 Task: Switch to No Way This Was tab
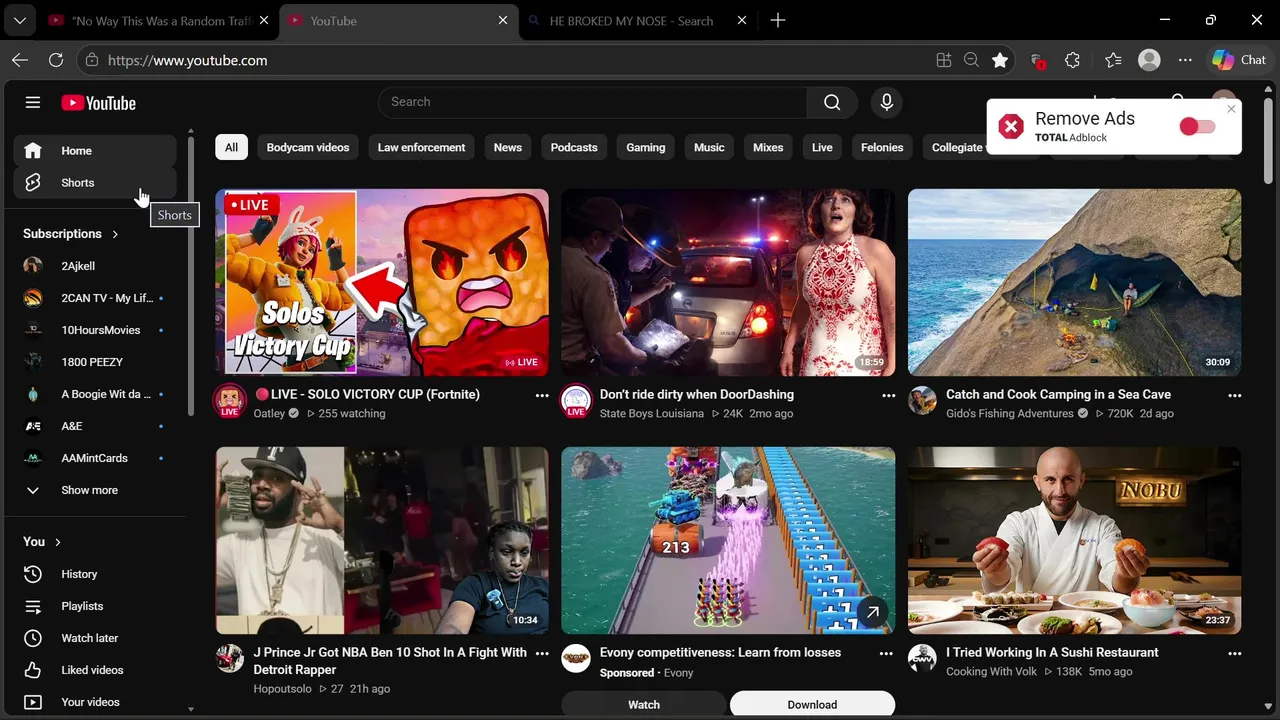[158, 20]
